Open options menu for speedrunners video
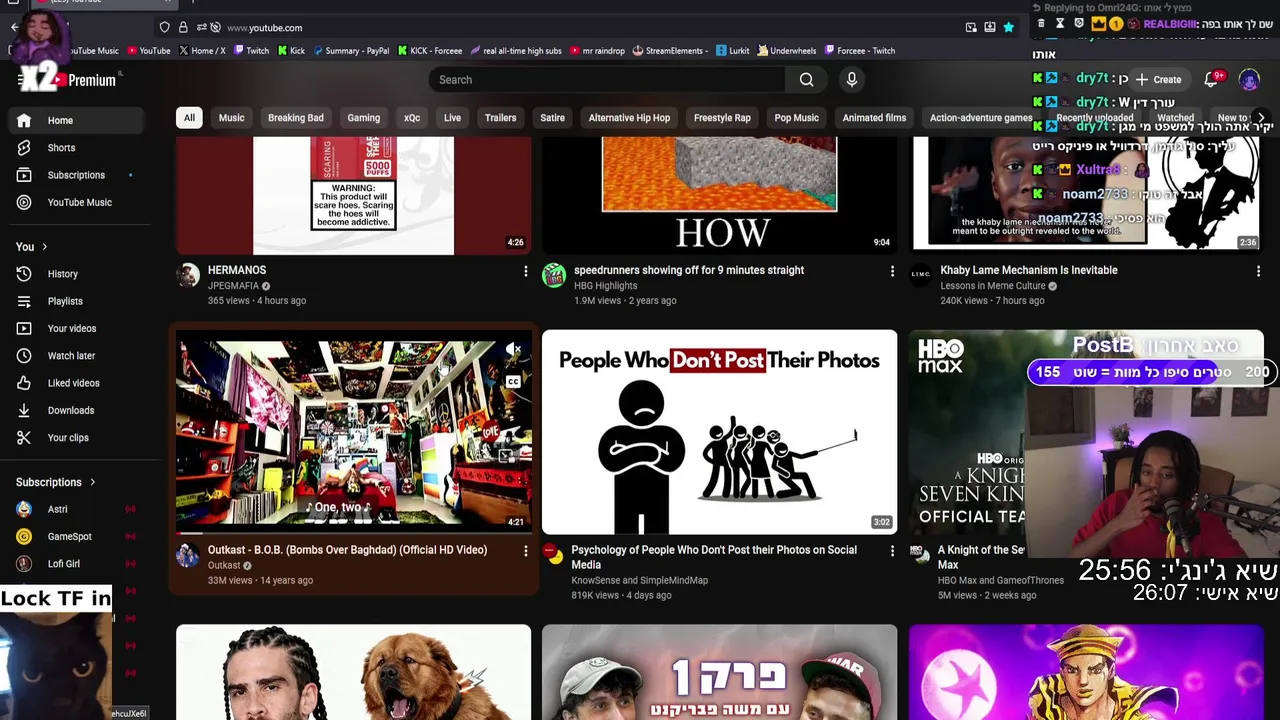The image size is (1280, 720). (x=892, y=271)
